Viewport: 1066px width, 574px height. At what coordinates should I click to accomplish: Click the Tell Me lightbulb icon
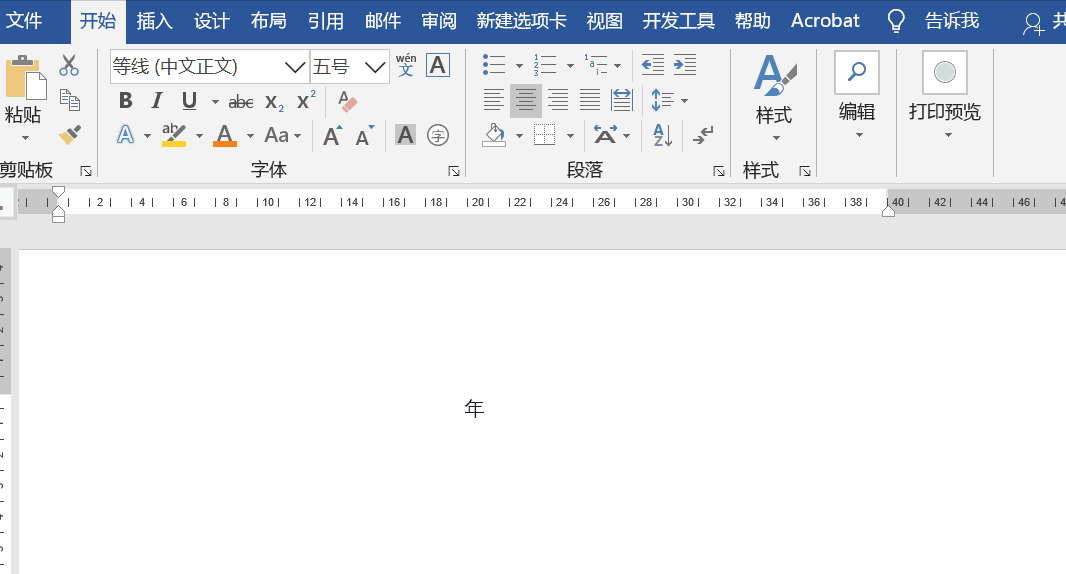896,21
